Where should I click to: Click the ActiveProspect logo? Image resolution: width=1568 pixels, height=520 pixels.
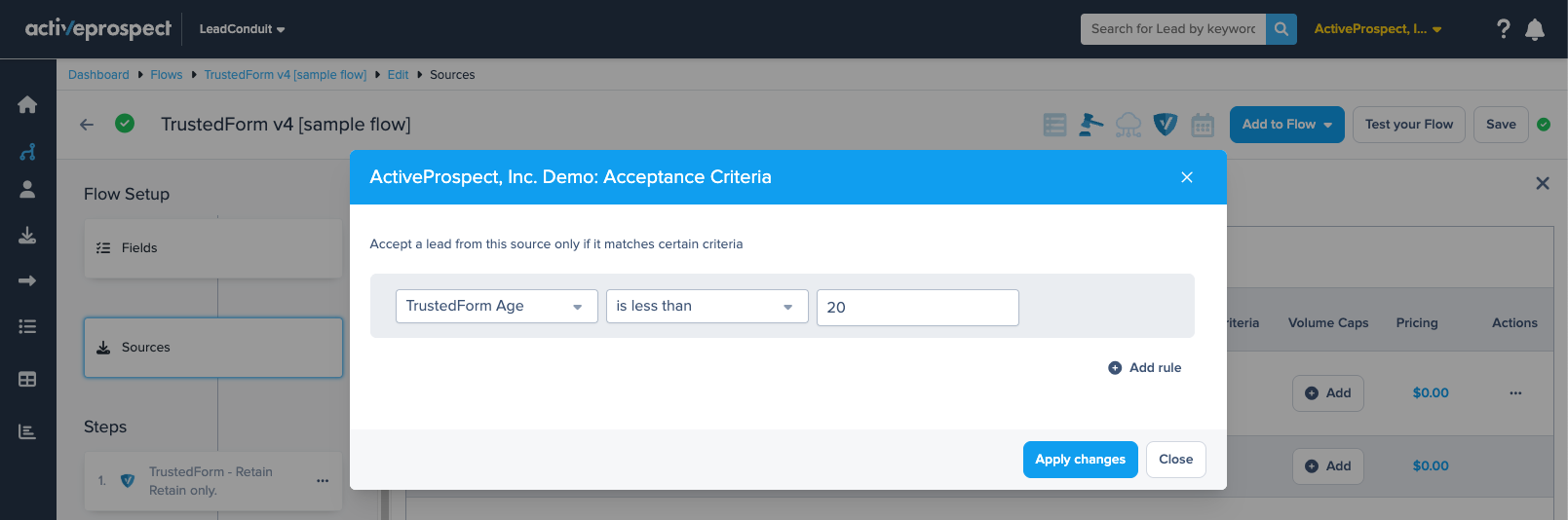97,28
